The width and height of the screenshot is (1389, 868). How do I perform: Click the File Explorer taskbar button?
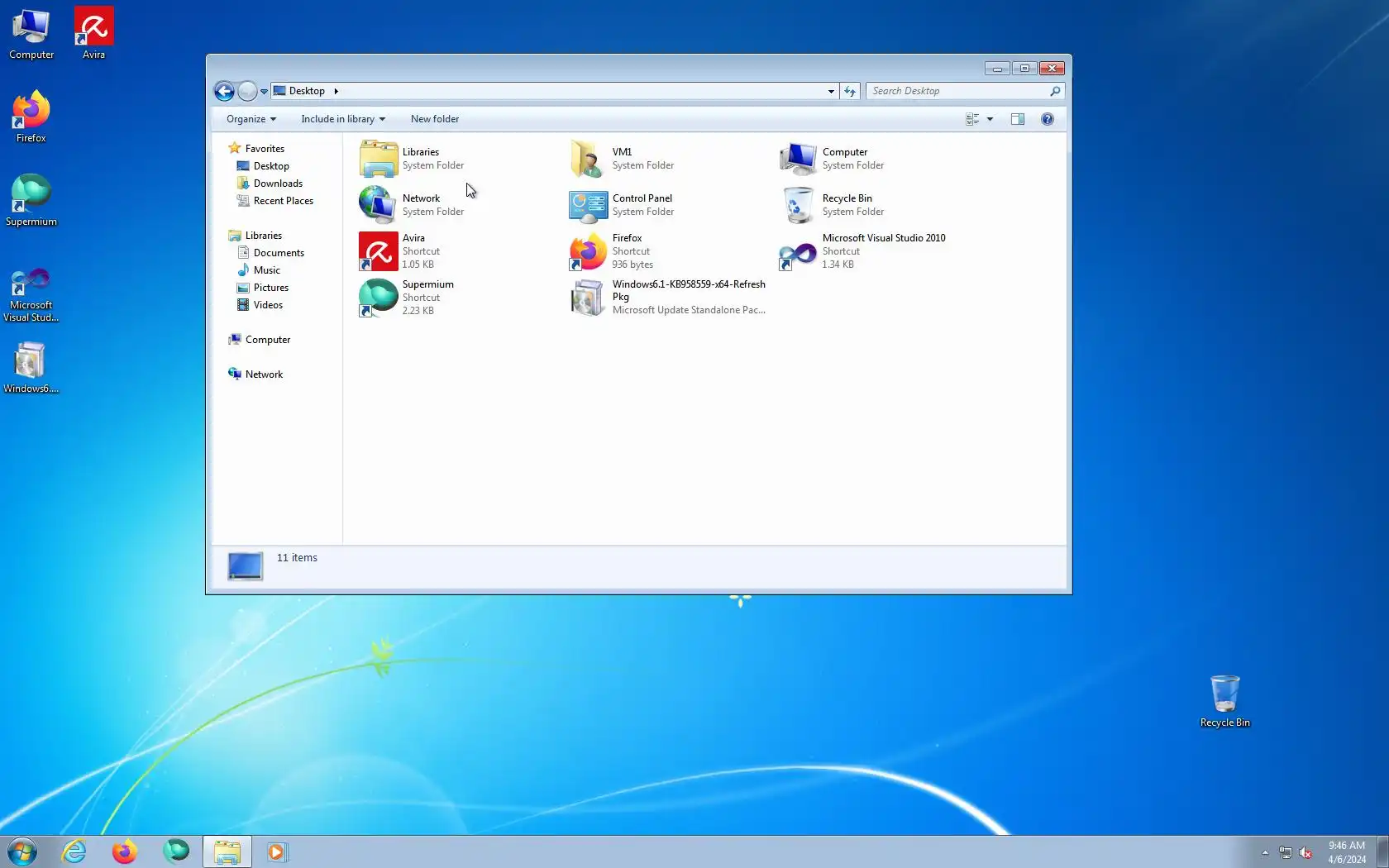point(227,851)
